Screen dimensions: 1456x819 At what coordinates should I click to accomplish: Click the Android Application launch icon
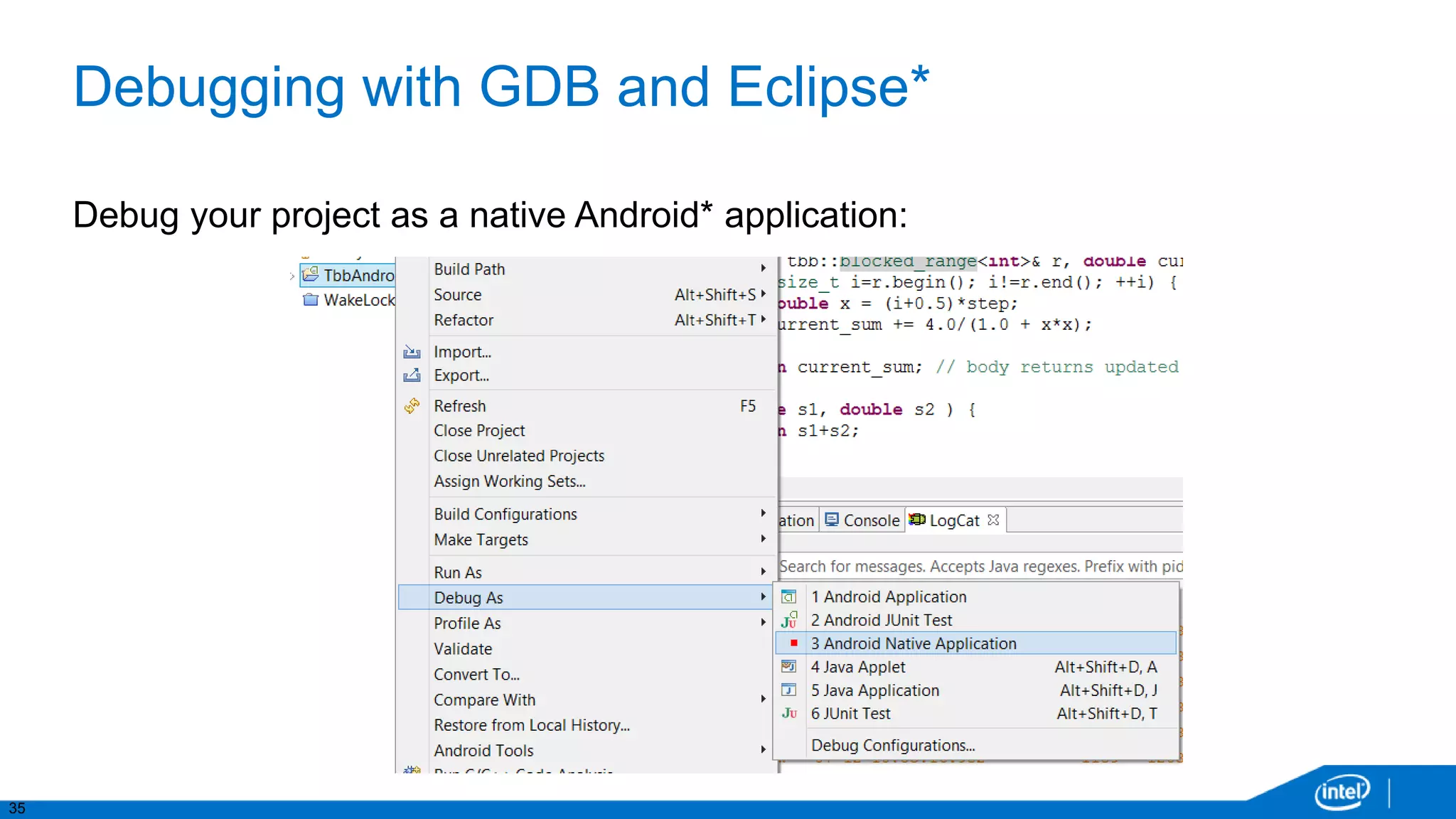789,596
